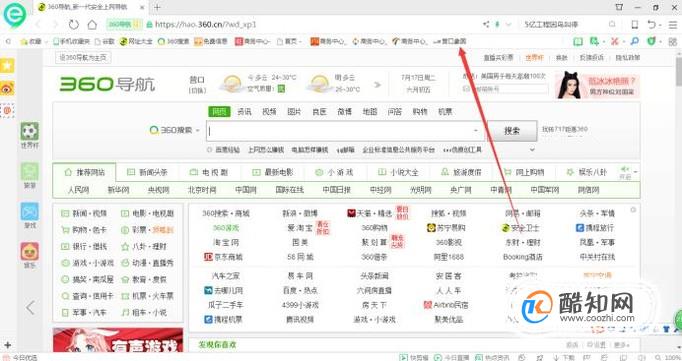
Task: Open the Weibo eye icon in sidebar
Action: coord(7,88)
